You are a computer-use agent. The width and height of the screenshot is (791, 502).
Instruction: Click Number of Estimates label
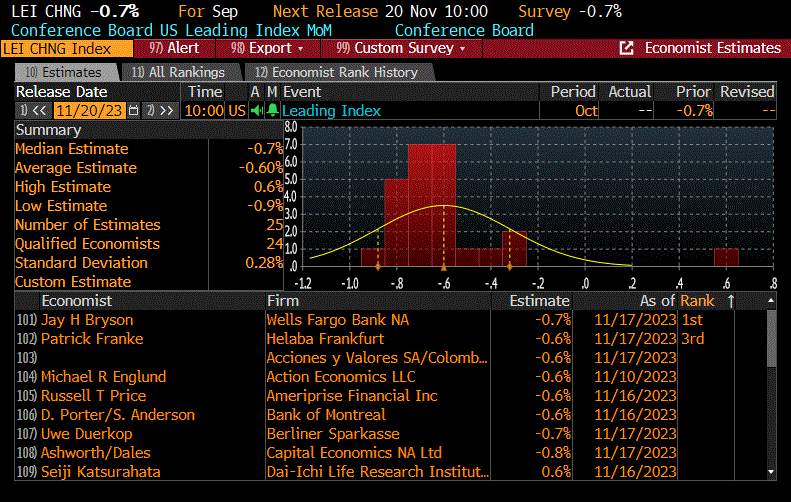(88, 225)
